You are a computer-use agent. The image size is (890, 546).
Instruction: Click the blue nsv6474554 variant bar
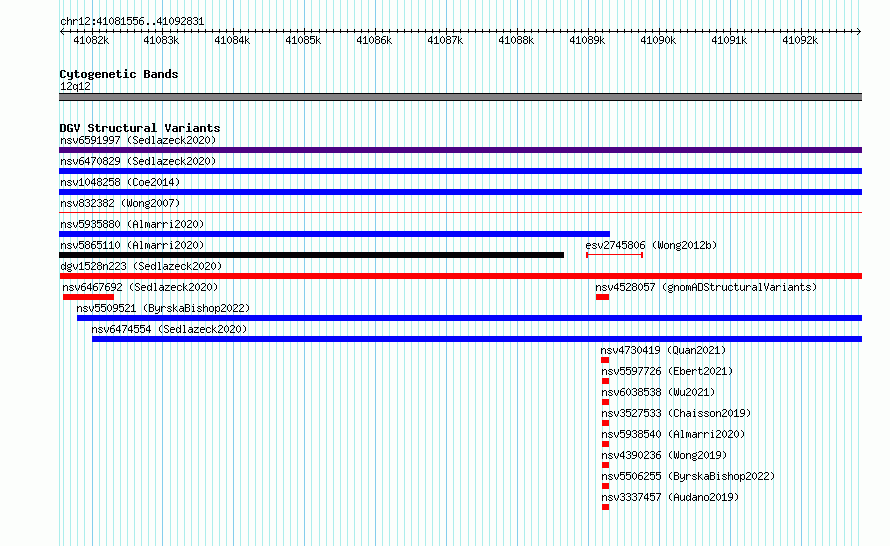pyautogui.click(x=477, y=339)
